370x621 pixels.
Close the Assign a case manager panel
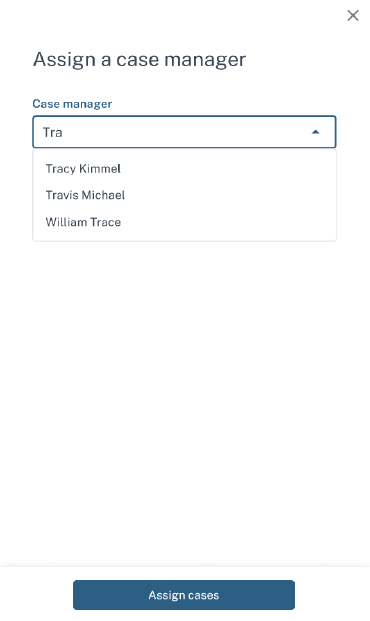point(353,16)
